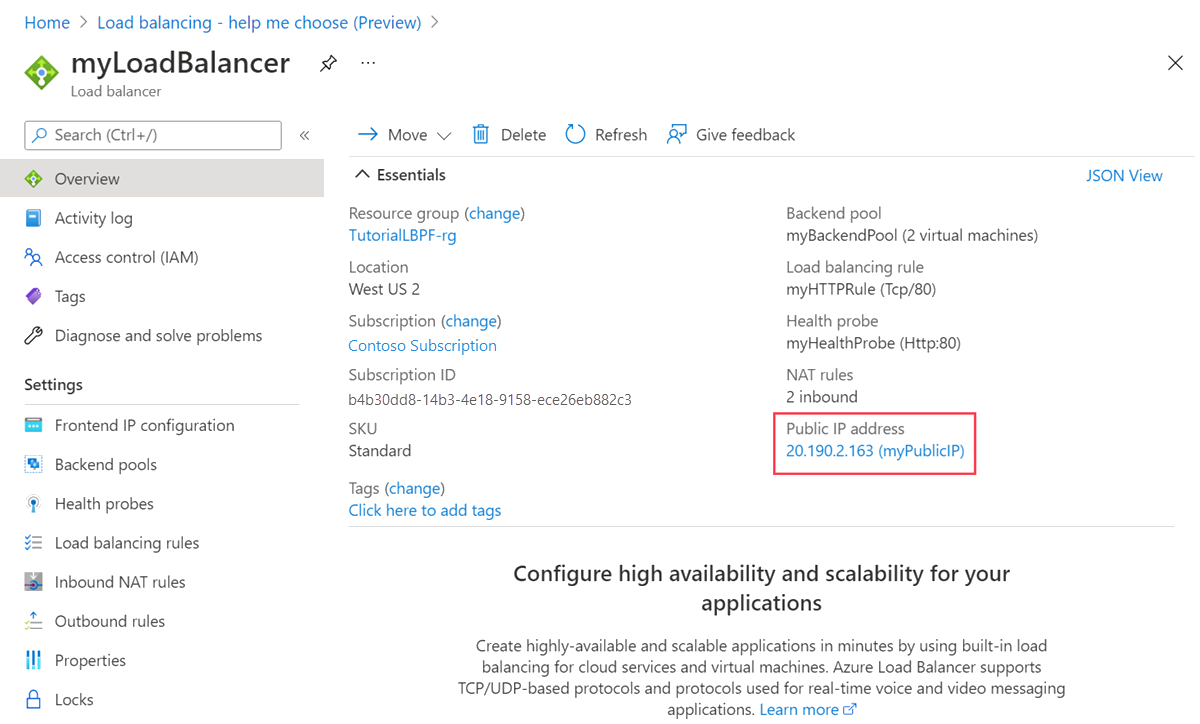The height and width of the screenshot is (724, 1200).
Task: Click the resource search field
Action: click(x=152, y=134)
